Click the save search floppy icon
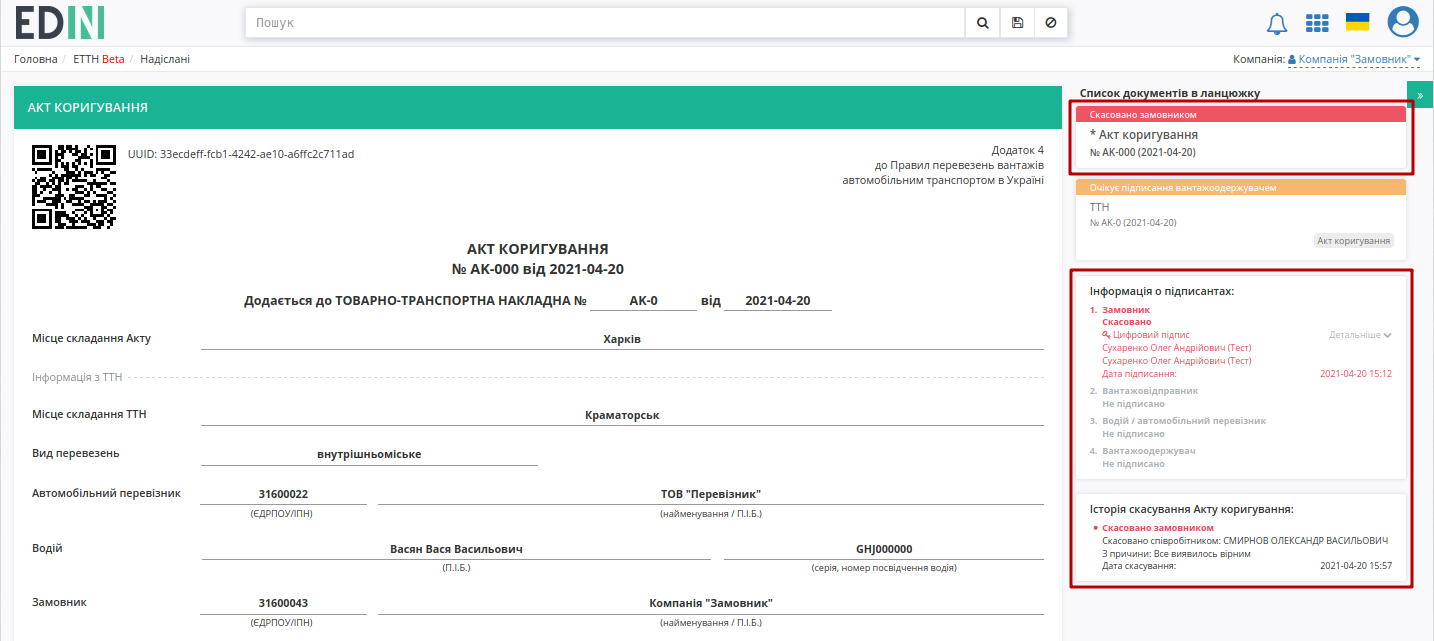Viewport: 1434px width, 641px height. [x=1017, y=22]
